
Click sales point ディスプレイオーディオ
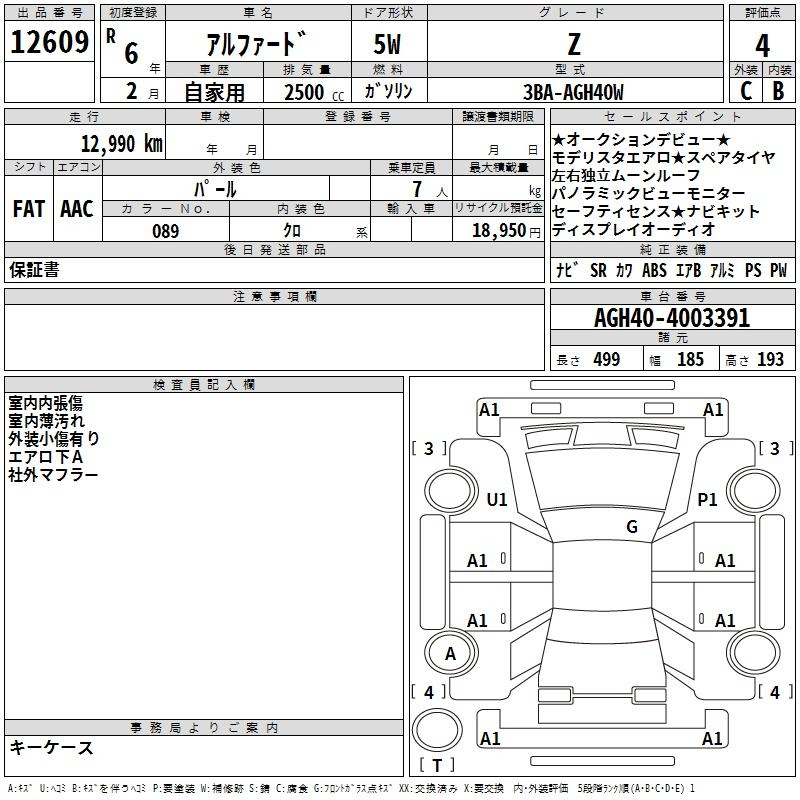634,229
